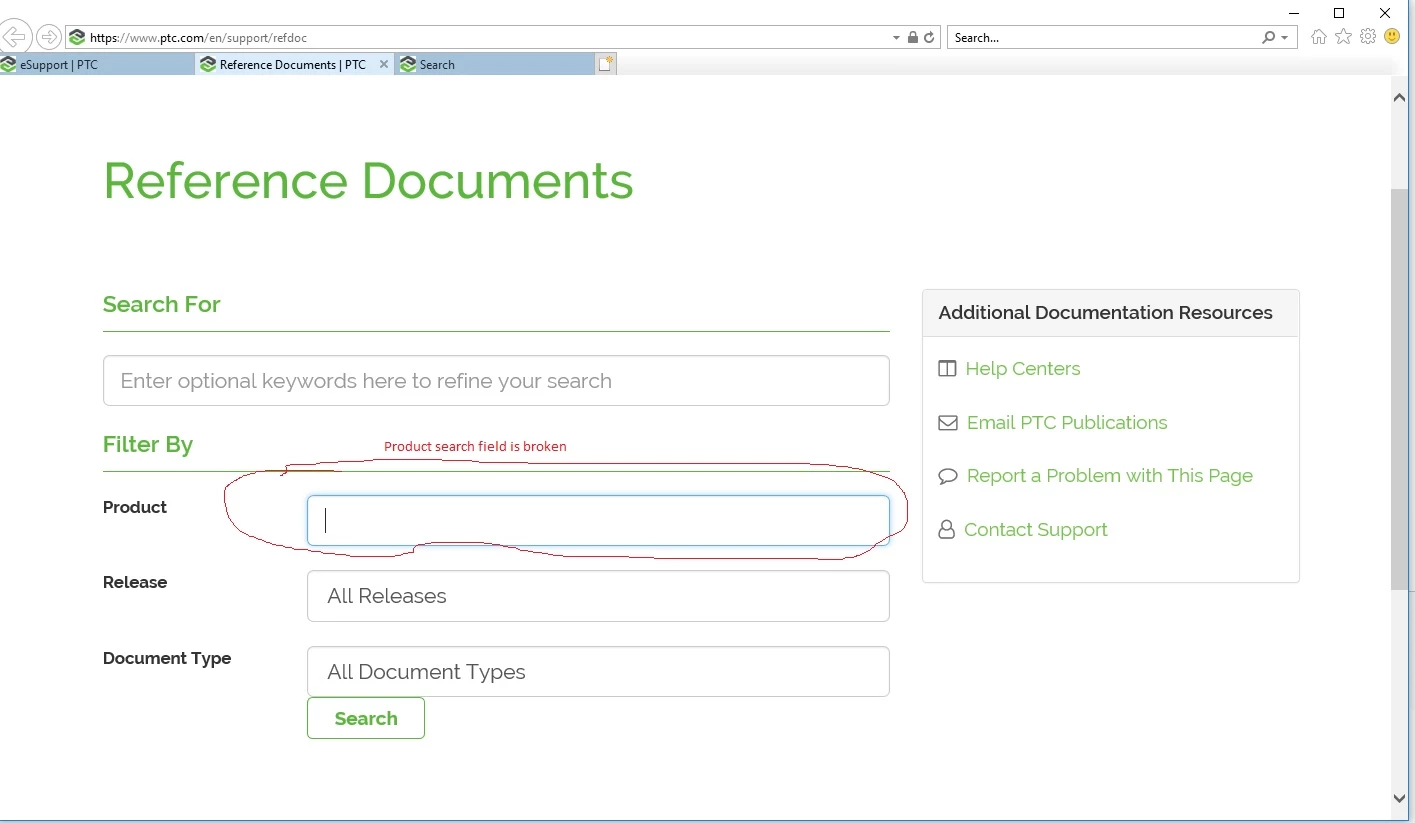Click the Product label
The width and height of the screenshot is (1415, 823).
point(135,507)
